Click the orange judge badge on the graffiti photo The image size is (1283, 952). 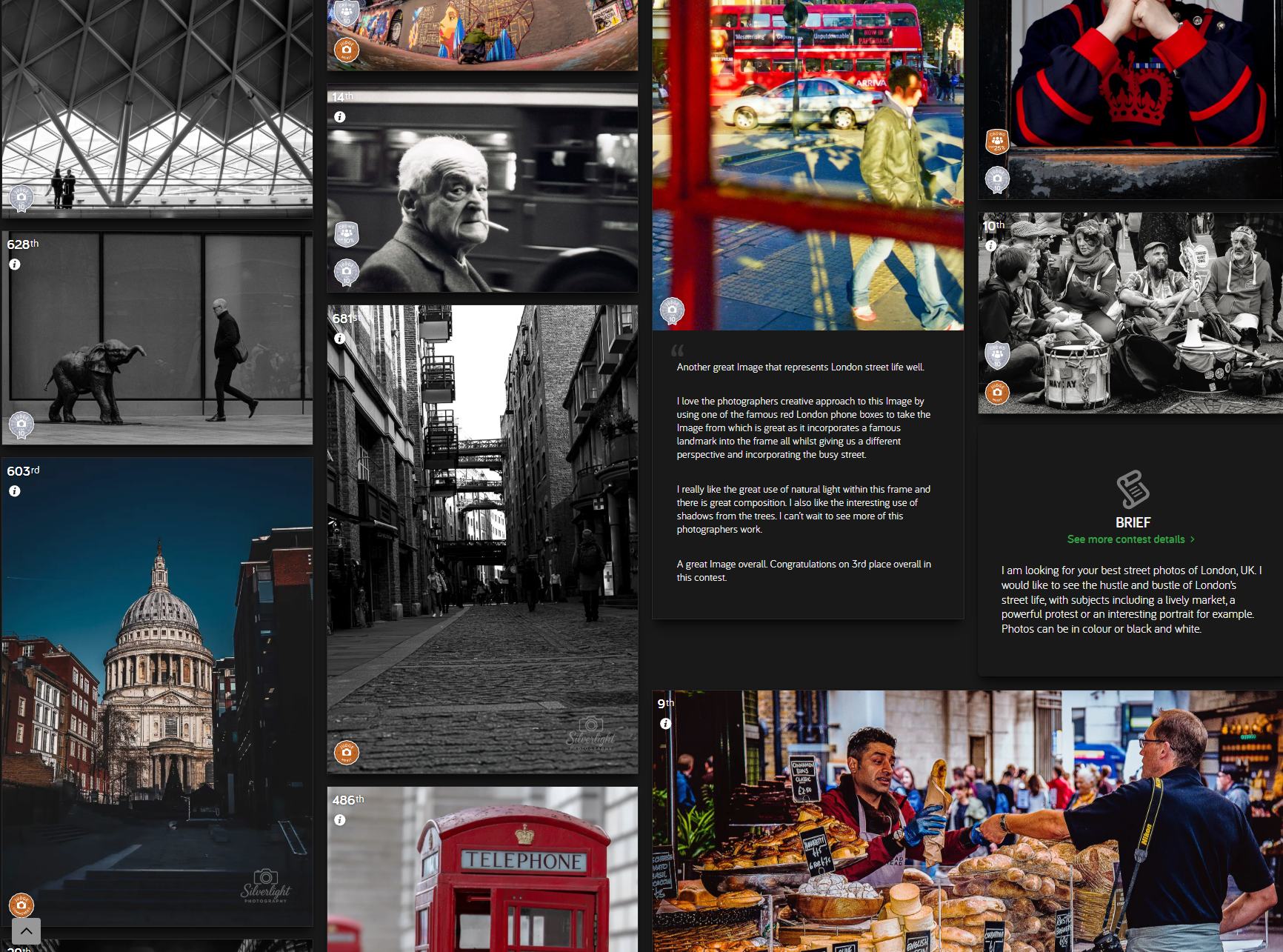coord(347,50)
